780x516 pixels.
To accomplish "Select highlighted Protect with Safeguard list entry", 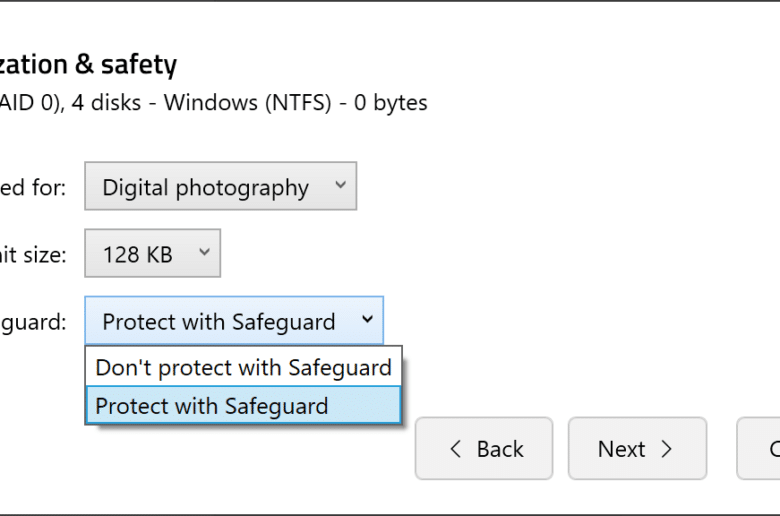I will pos(243,406).
